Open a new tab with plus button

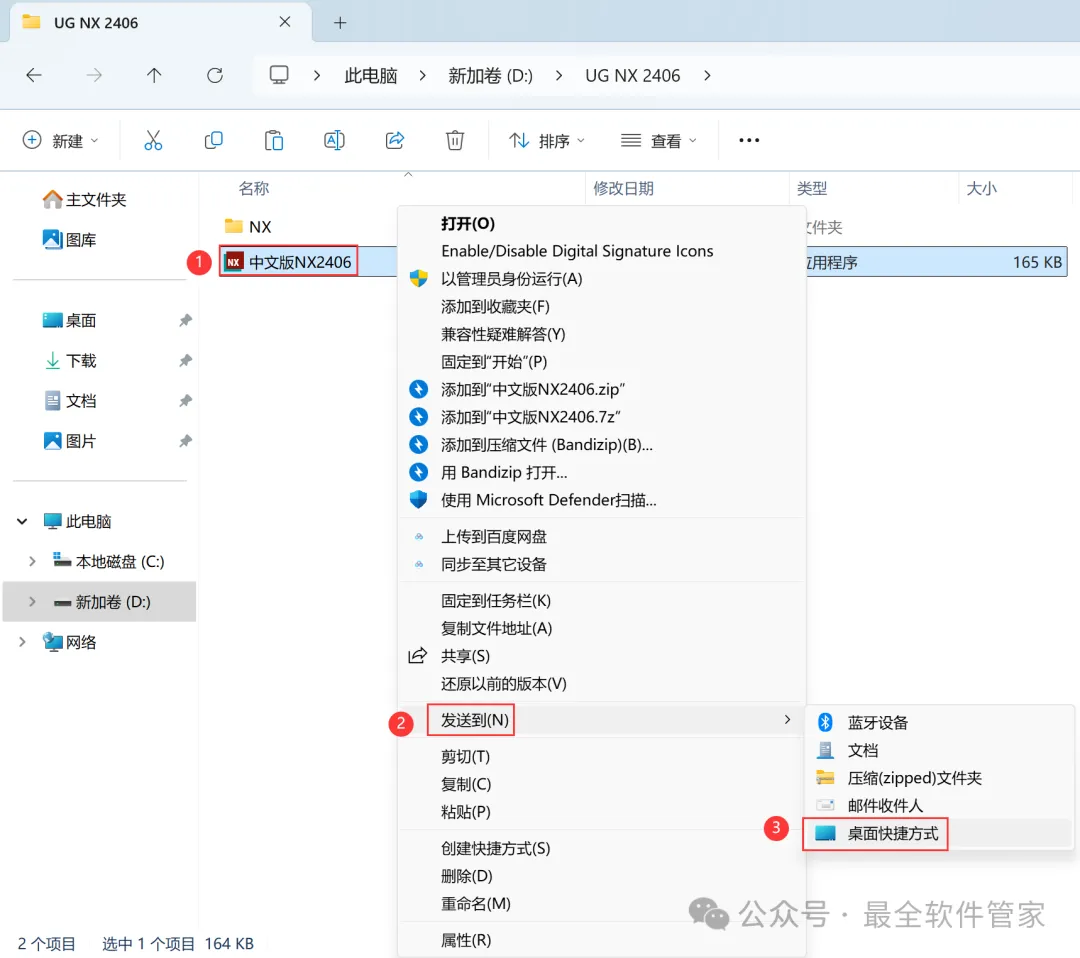[340, 23]
